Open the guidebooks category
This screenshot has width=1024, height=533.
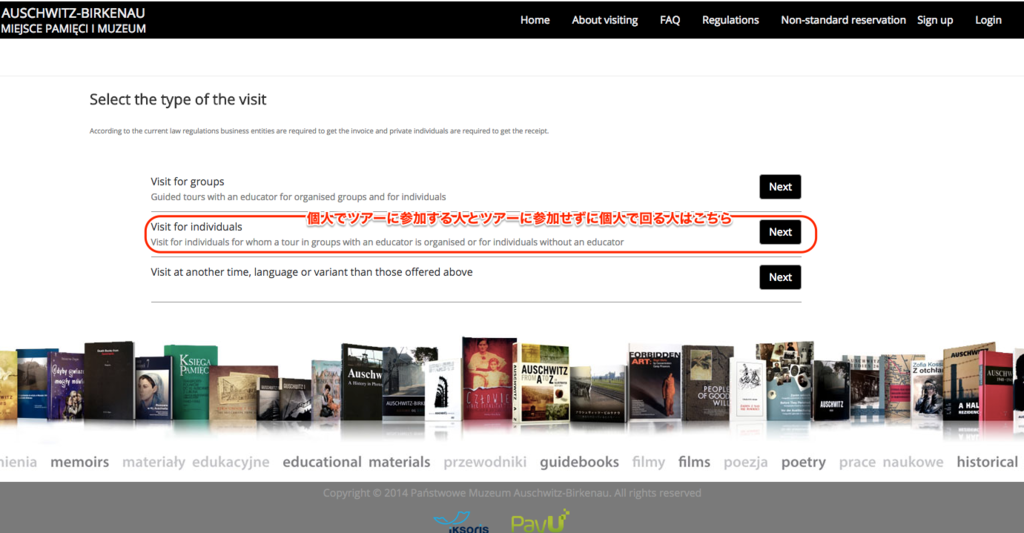[x=579, y=462]
